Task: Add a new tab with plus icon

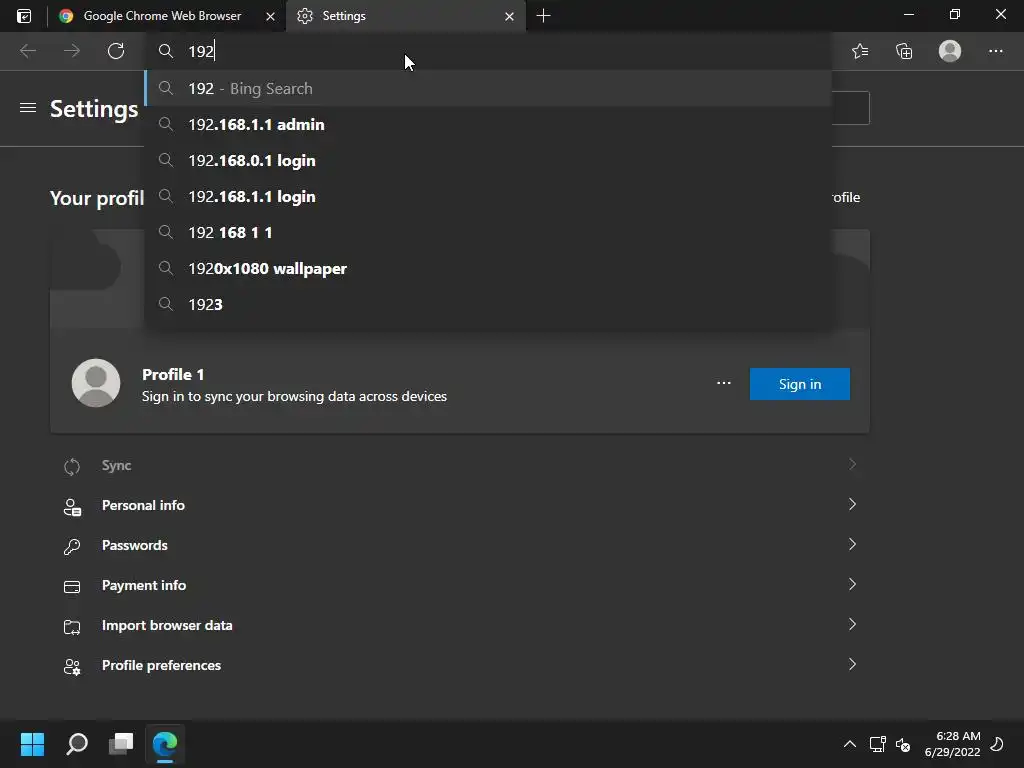Action: point(543,16)
